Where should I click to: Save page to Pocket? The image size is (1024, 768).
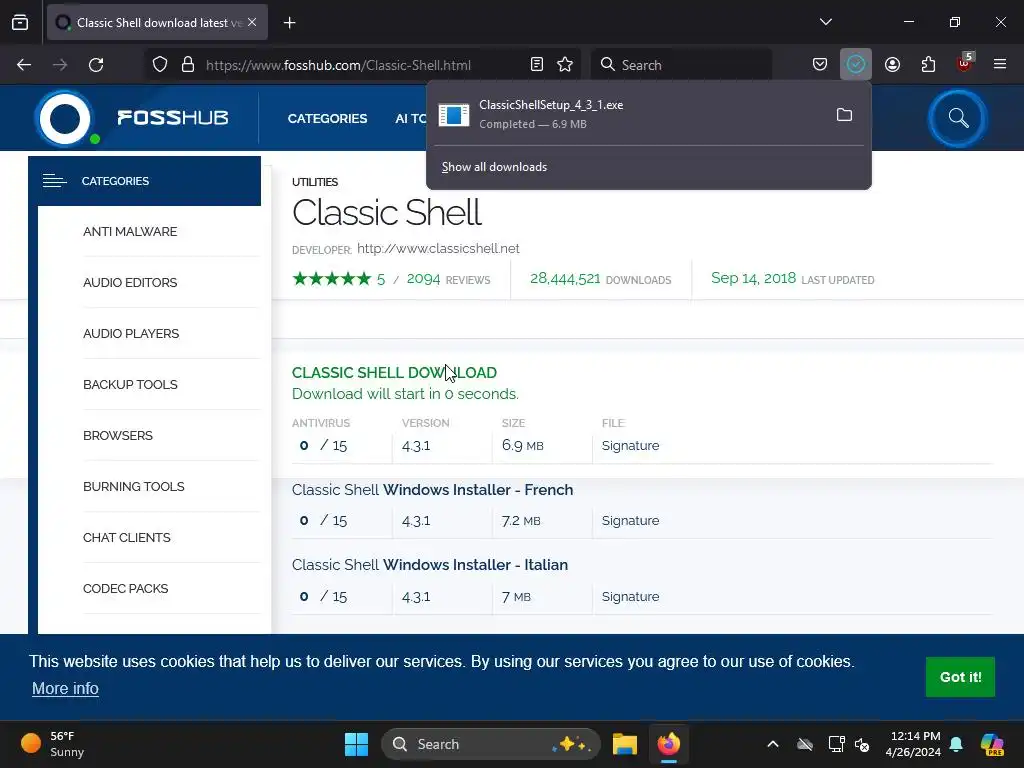tap(820, 65)
